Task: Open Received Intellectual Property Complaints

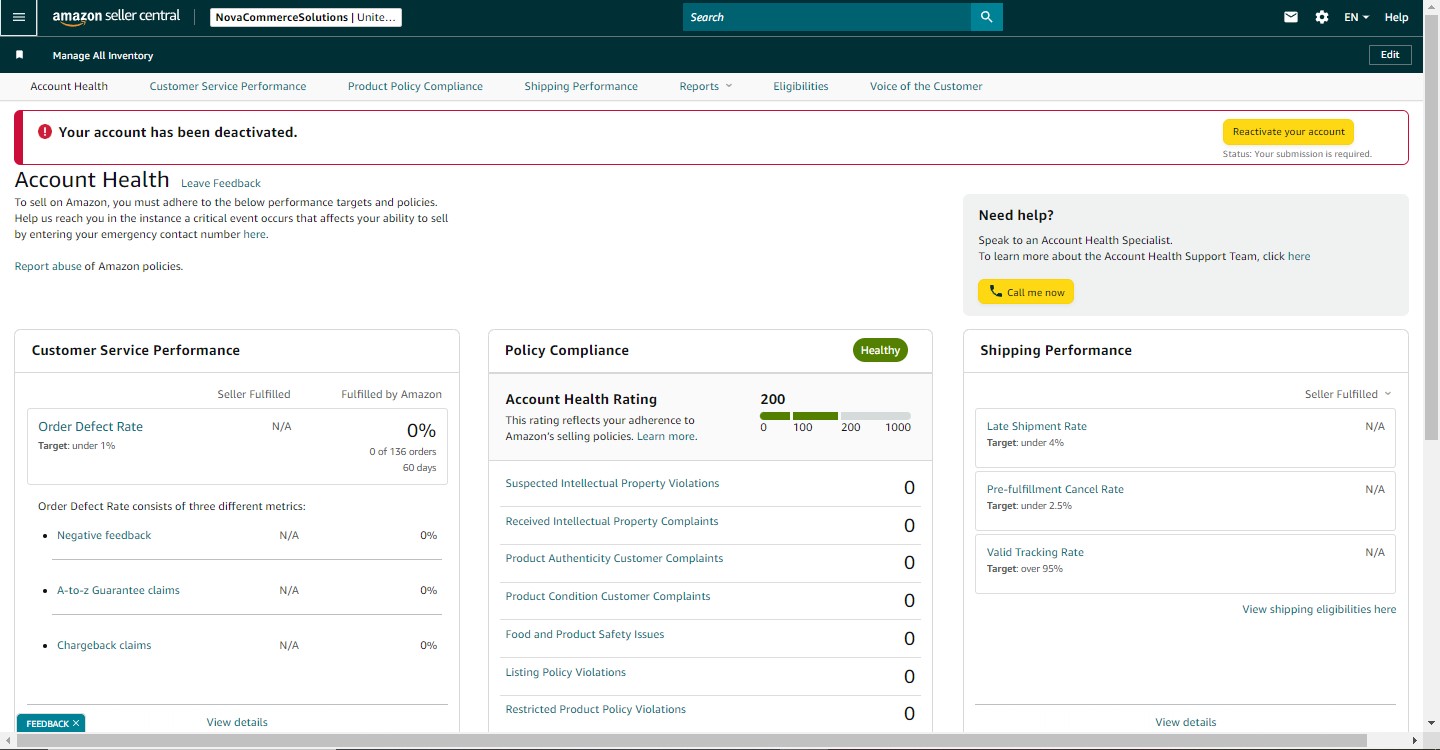Action: 612,521
